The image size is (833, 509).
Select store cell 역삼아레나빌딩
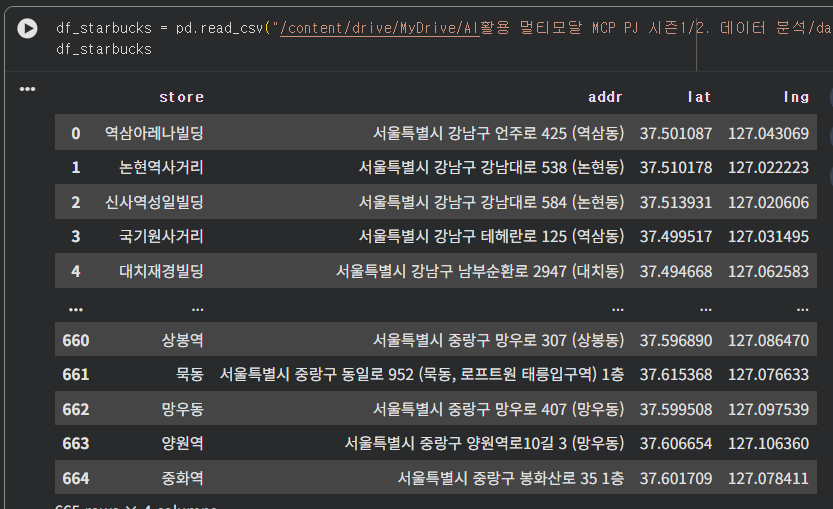(x=154, y=133)
